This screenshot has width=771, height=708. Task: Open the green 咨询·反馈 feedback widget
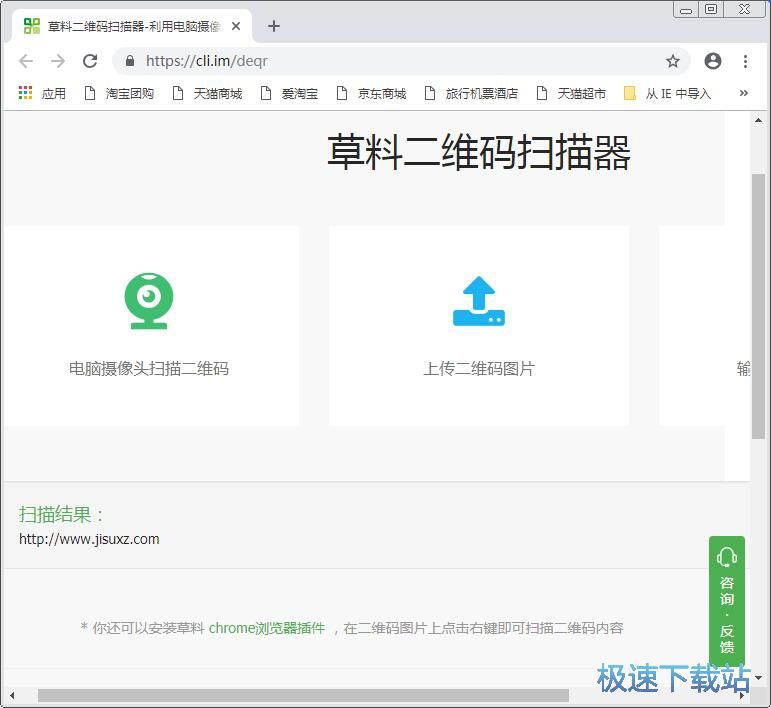click(x=727, y=601)
